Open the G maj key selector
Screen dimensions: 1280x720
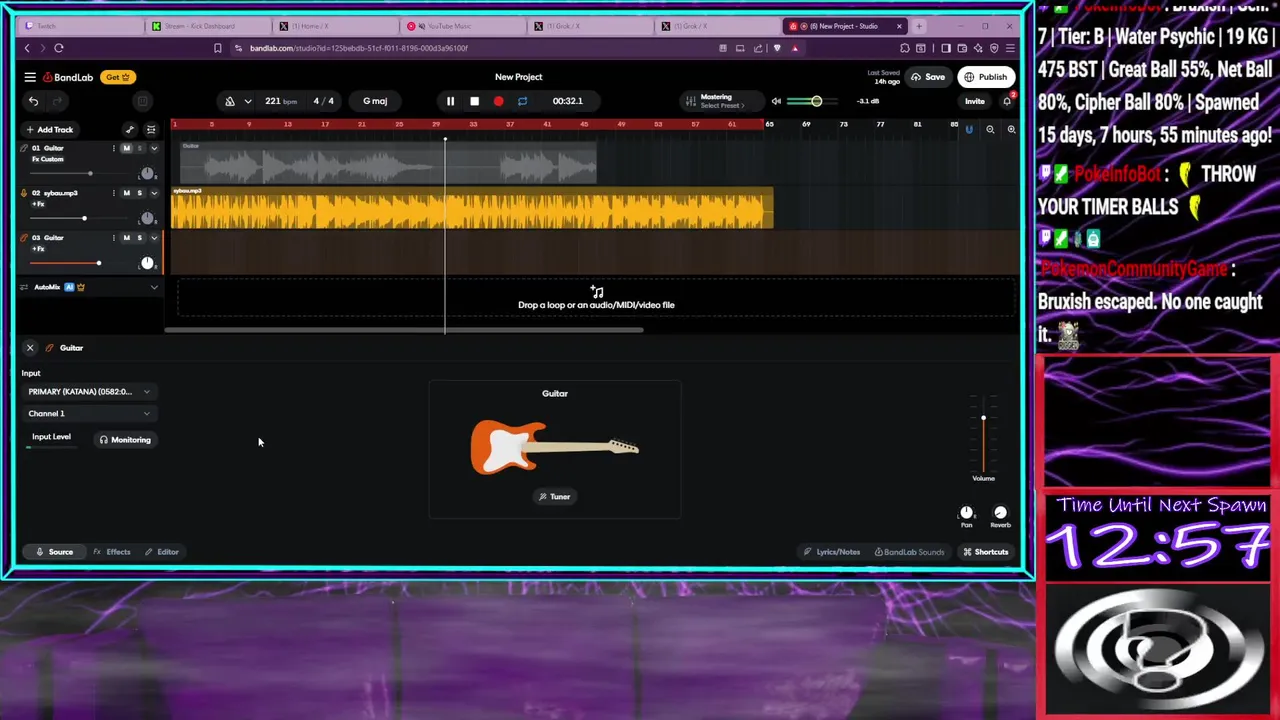coord(375,101)
